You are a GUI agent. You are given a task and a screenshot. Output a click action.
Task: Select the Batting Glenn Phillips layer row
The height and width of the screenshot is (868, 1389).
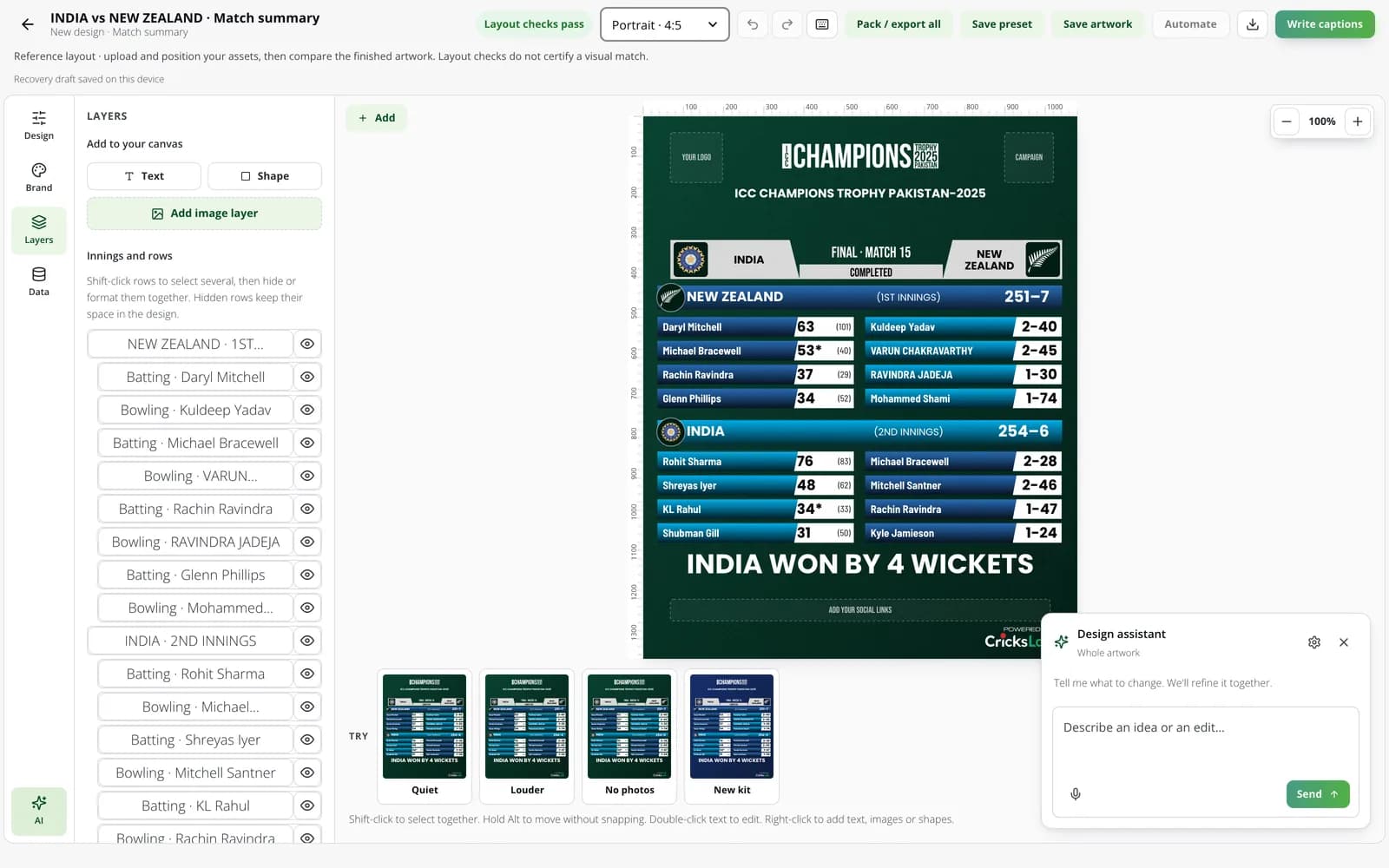pyautogui.click(x=195, y=575)
